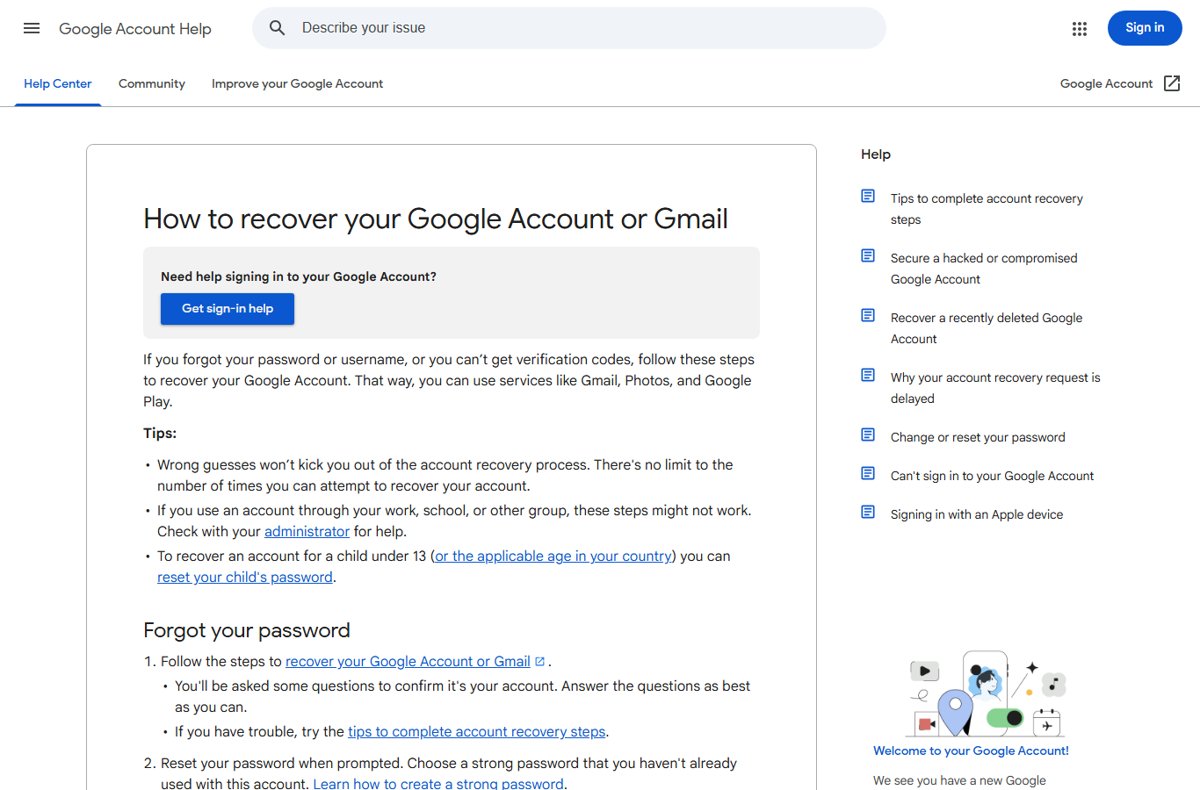The image size is (1200, 790).
Task: Open the hamburger main menu
Action: [32, 28]
